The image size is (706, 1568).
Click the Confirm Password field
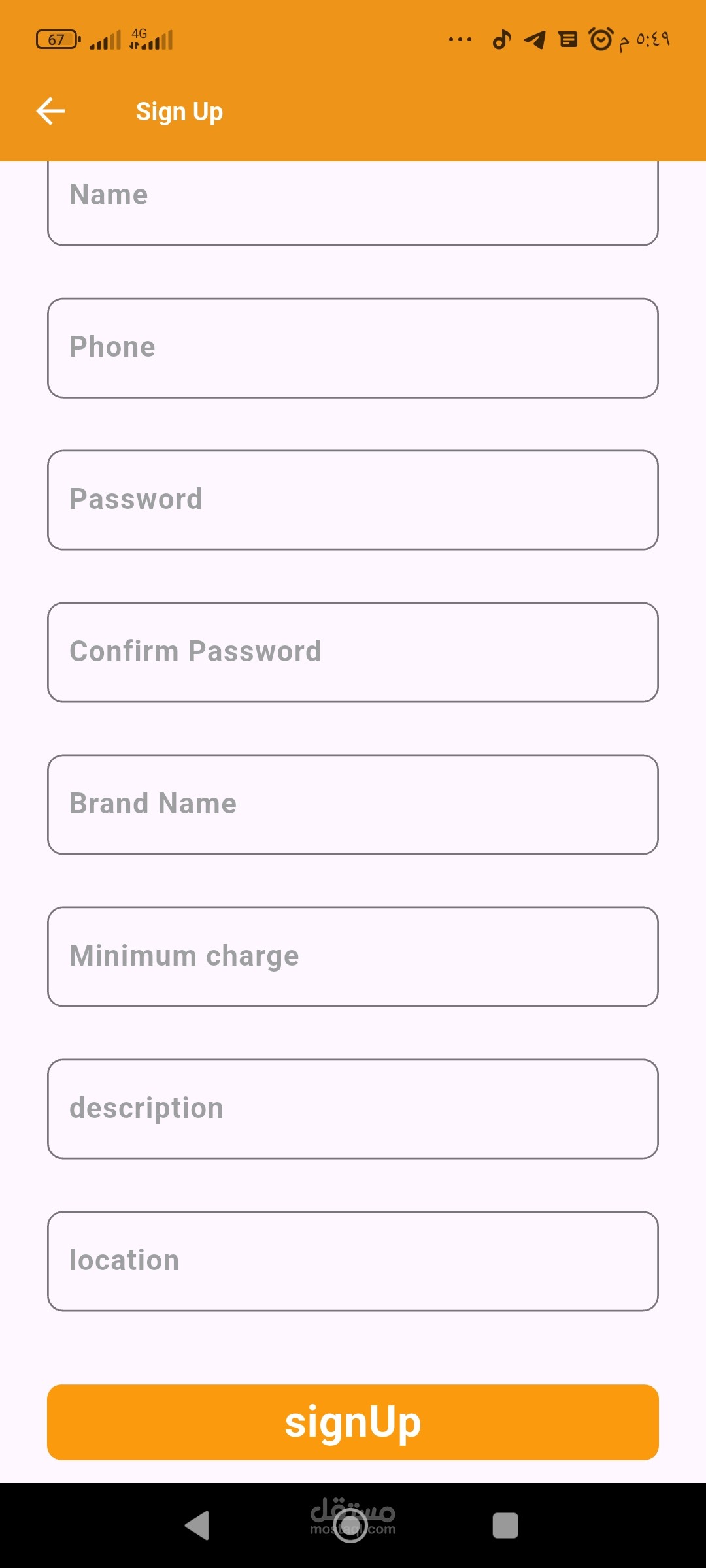tap(353, 652)
